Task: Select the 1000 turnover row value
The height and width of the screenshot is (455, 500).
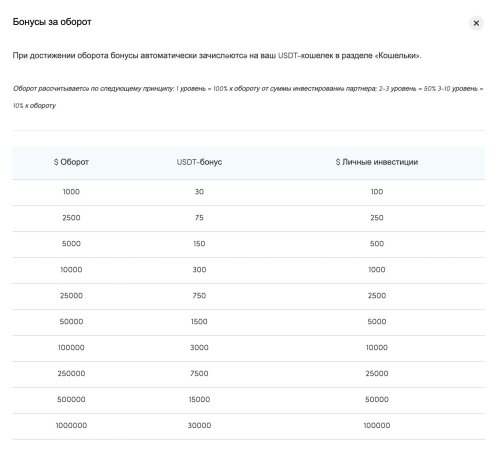Action: pos(71,192)
